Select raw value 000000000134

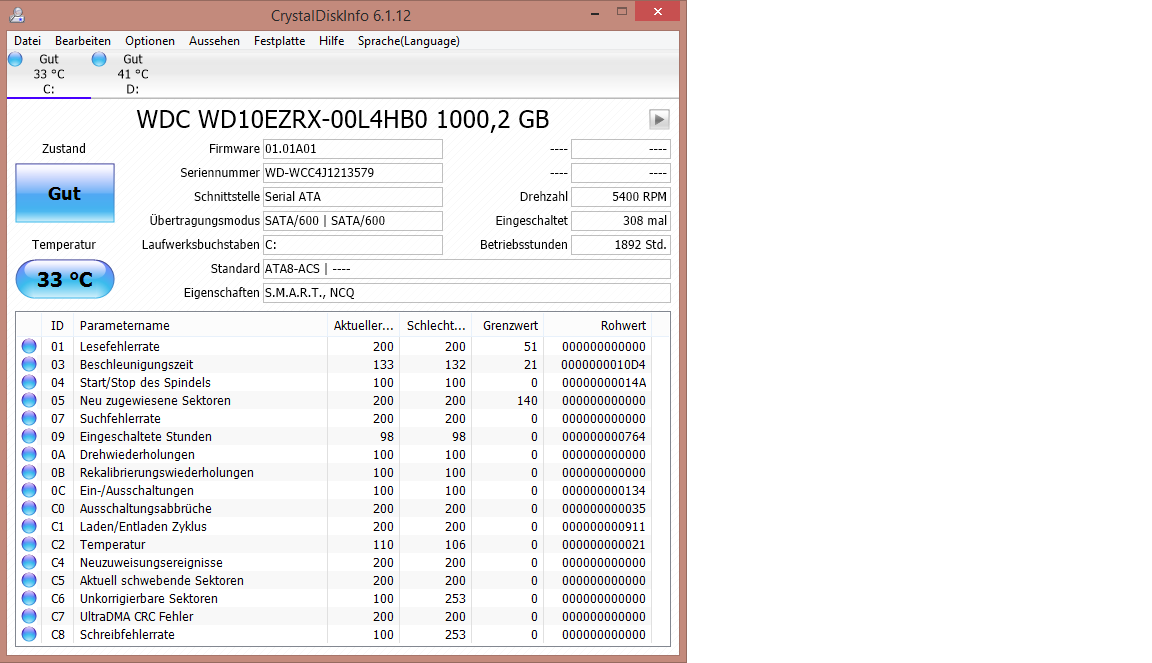pyautogui.click(x=603, y=490)
